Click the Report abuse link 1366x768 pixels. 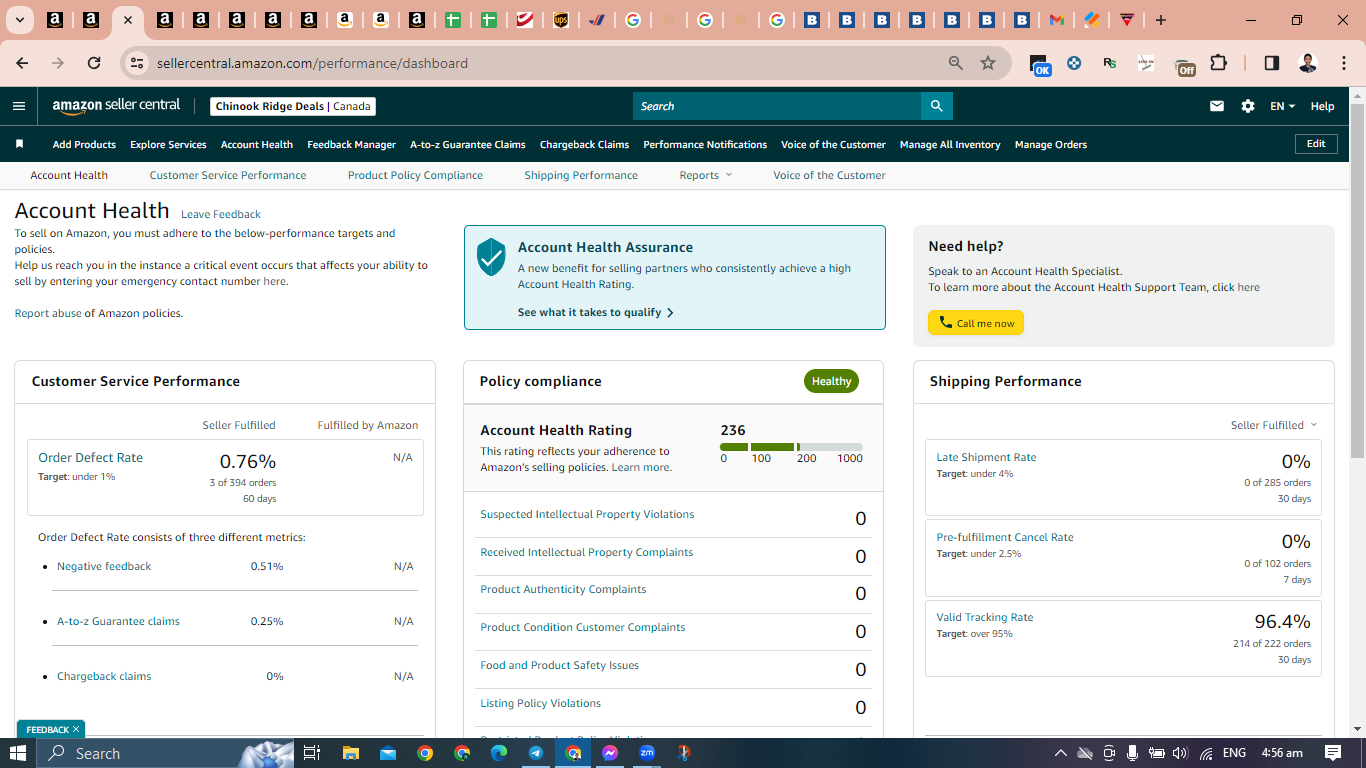click(x=48, y=313)
